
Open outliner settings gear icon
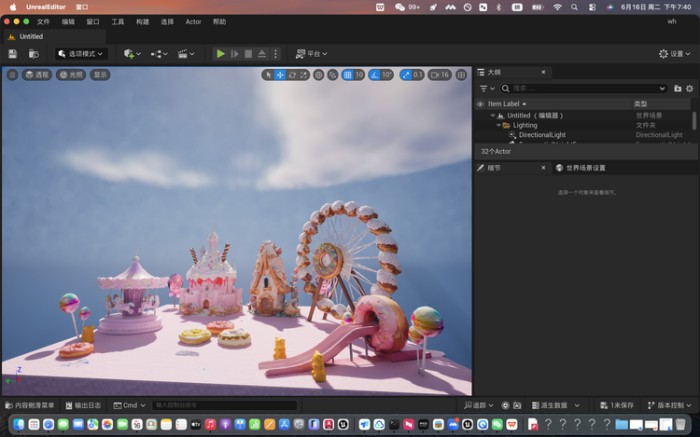click(x=690, y=88)
